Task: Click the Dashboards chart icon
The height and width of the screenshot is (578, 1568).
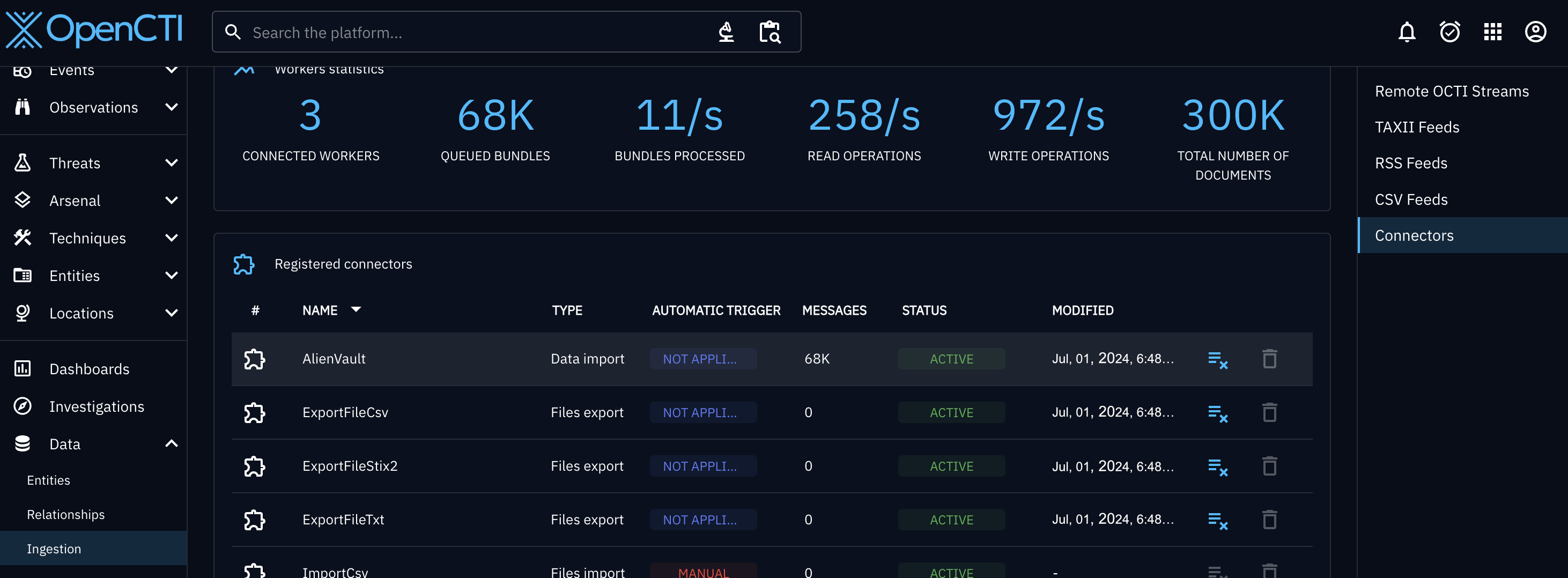Action: 23,369
